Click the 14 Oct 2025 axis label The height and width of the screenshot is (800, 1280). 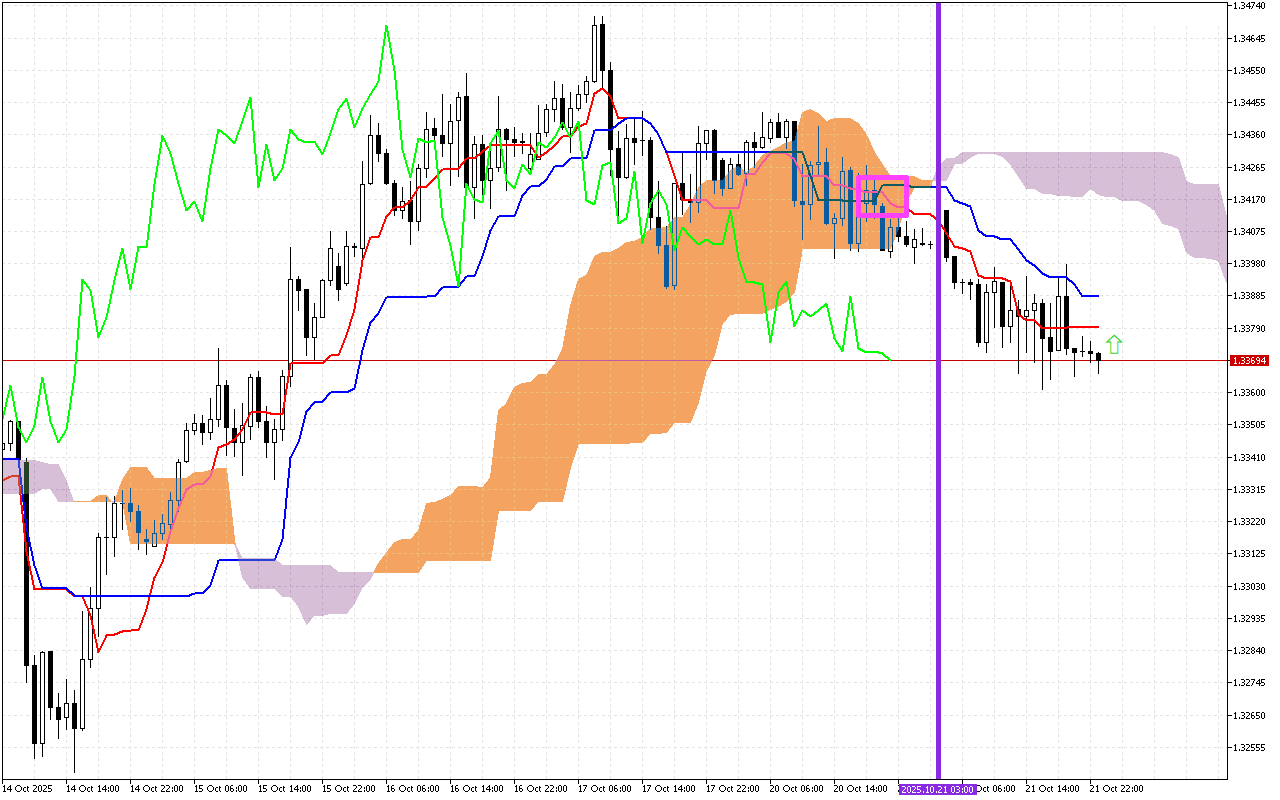[x=27, y=787]
